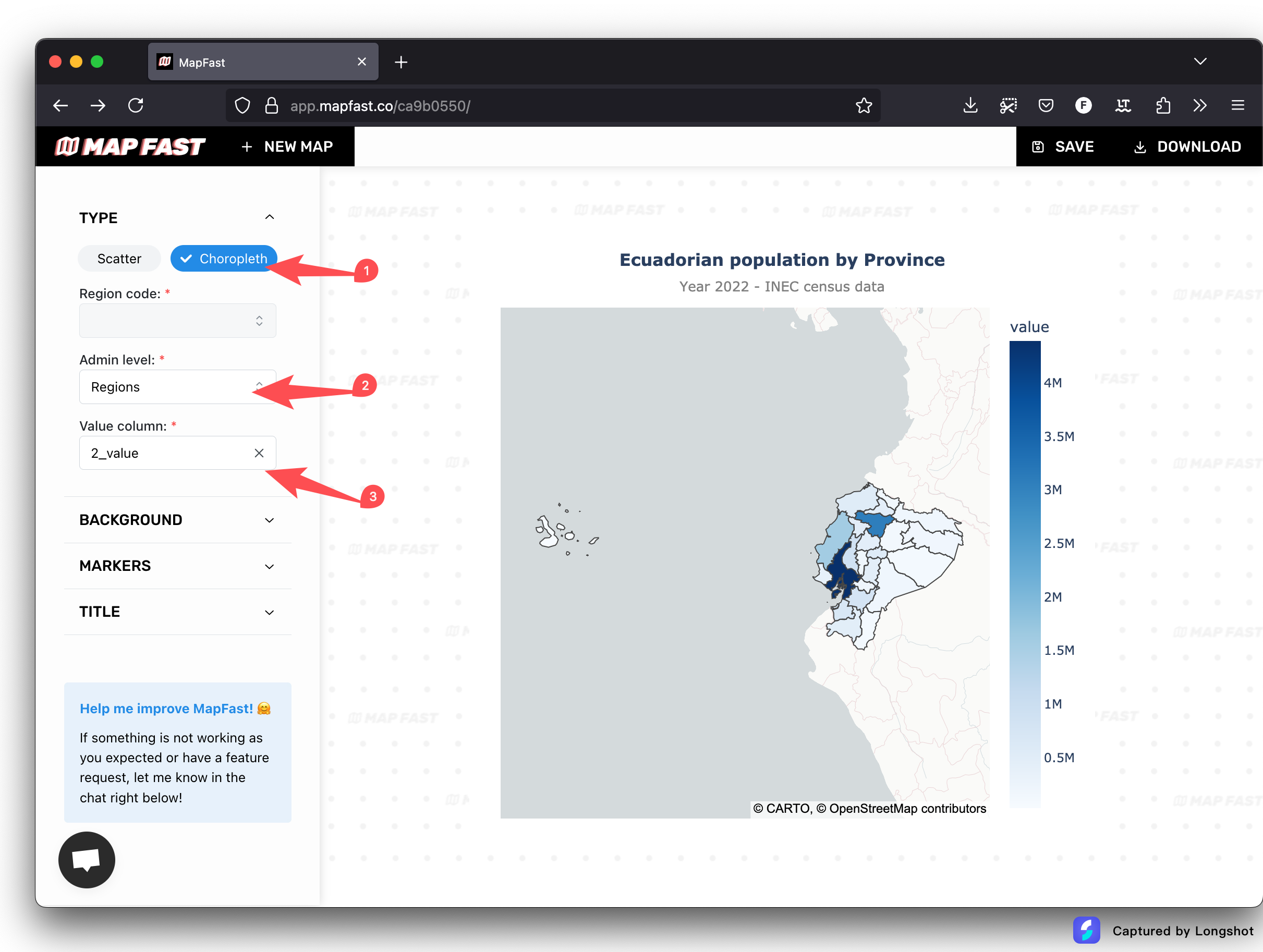The width and height of the screenshot is (1263, 952).
Task: Select the Choropleth map type
Action: click(x=223, y=259)
